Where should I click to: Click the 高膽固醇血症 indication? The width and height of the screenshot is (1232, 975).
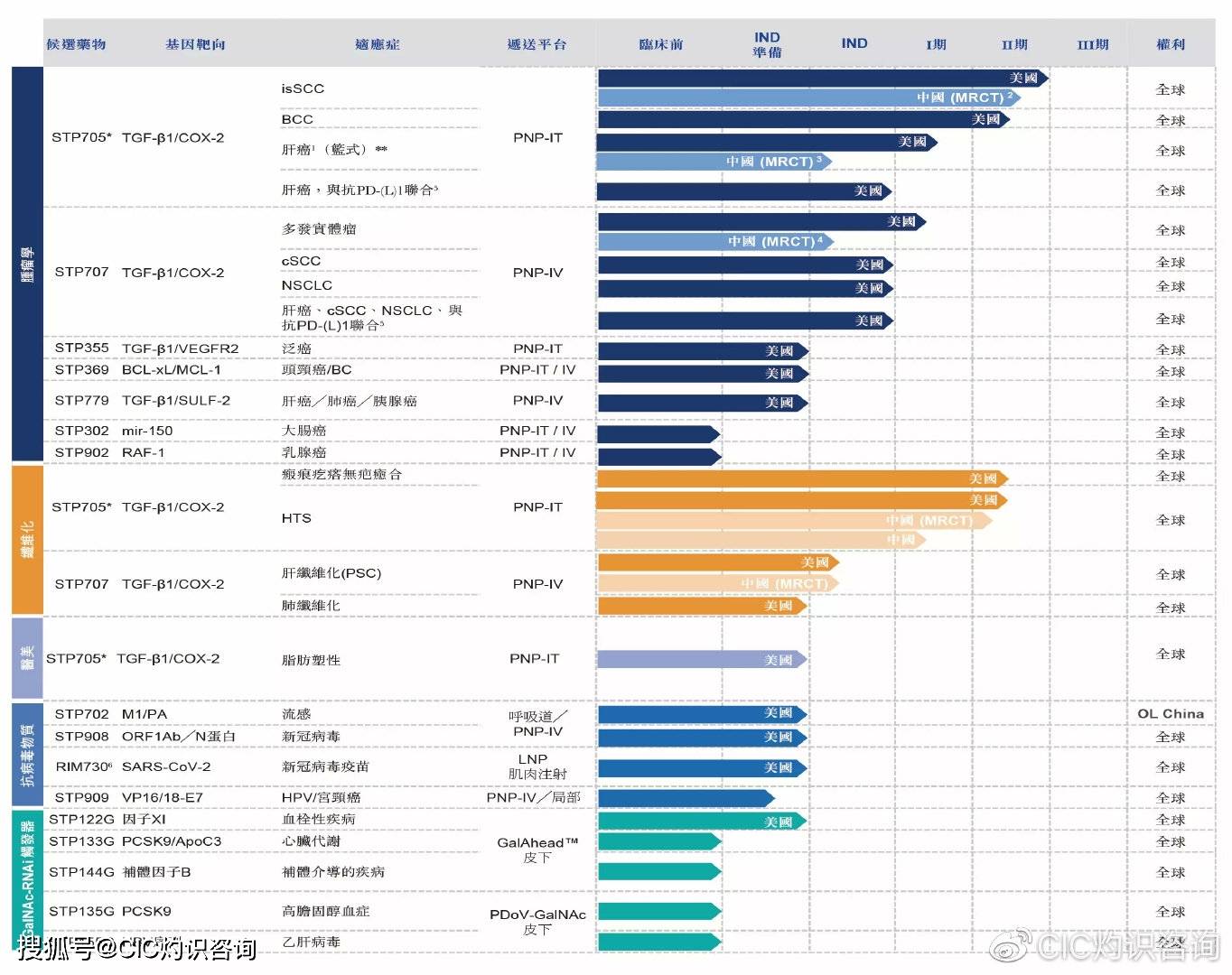(325, 912)
